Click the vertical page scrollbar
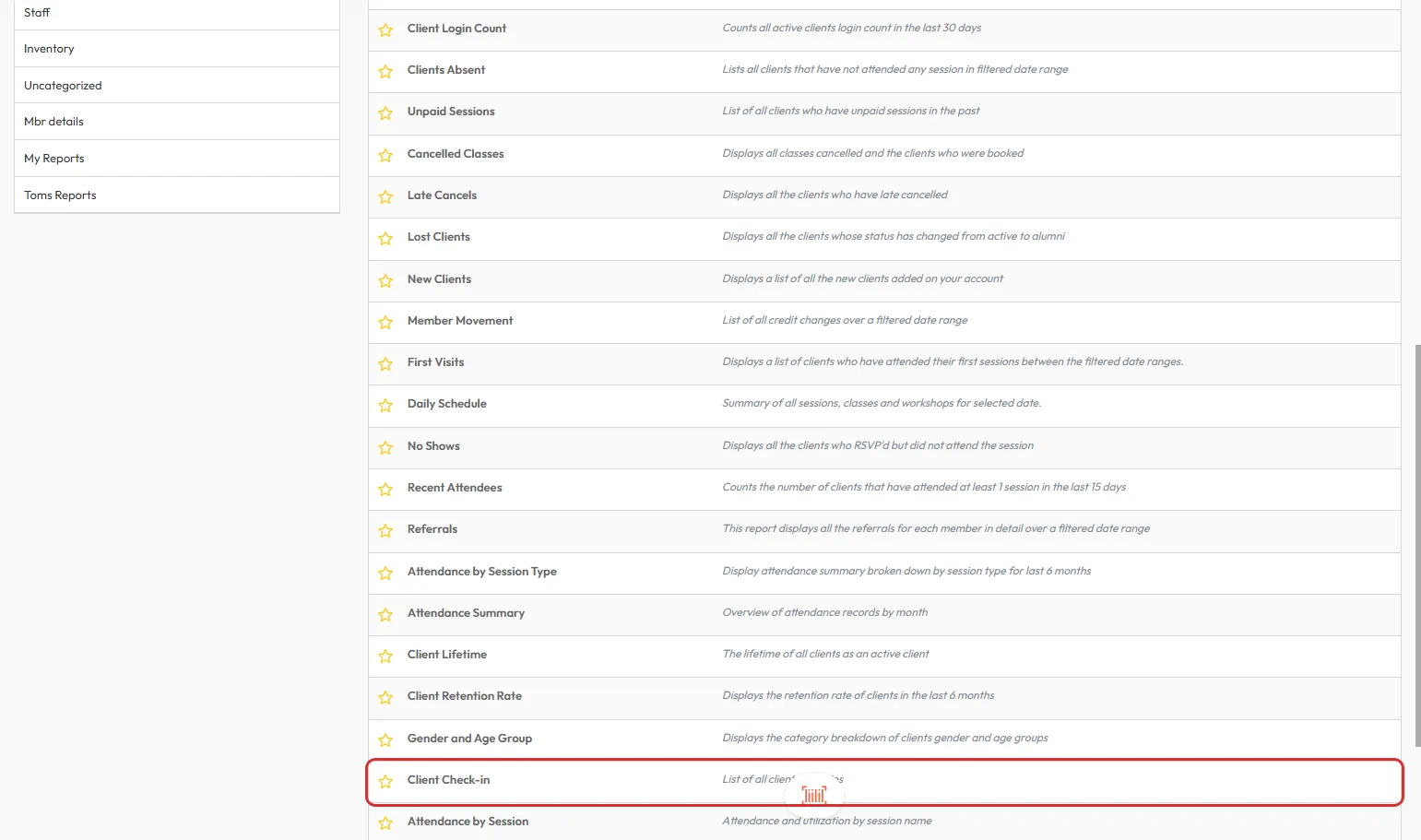The height and width of the screenshot is (840, 1421). click(x=1417, y=544)
